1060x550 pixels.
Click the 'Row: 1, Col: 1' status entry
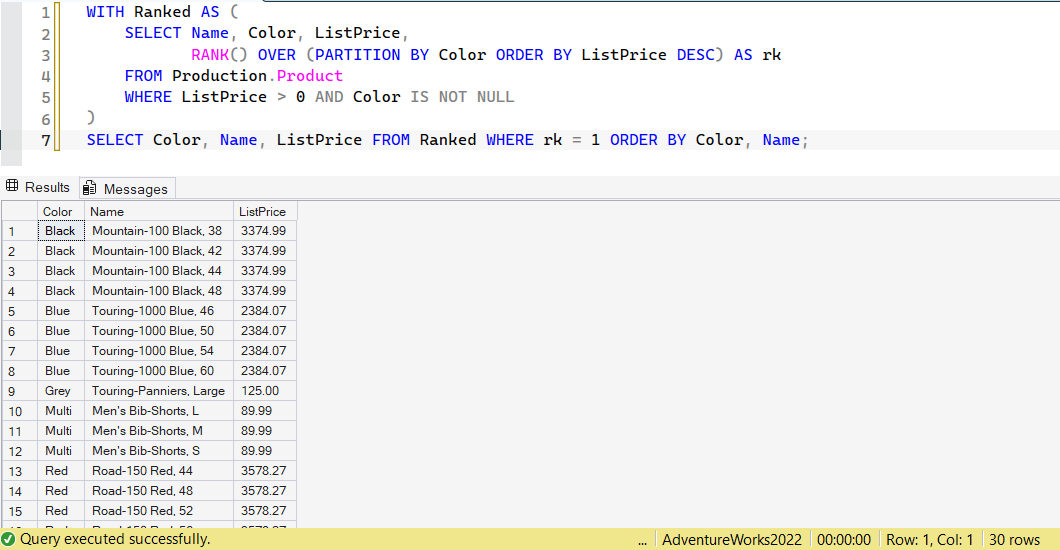coord(930,540)
